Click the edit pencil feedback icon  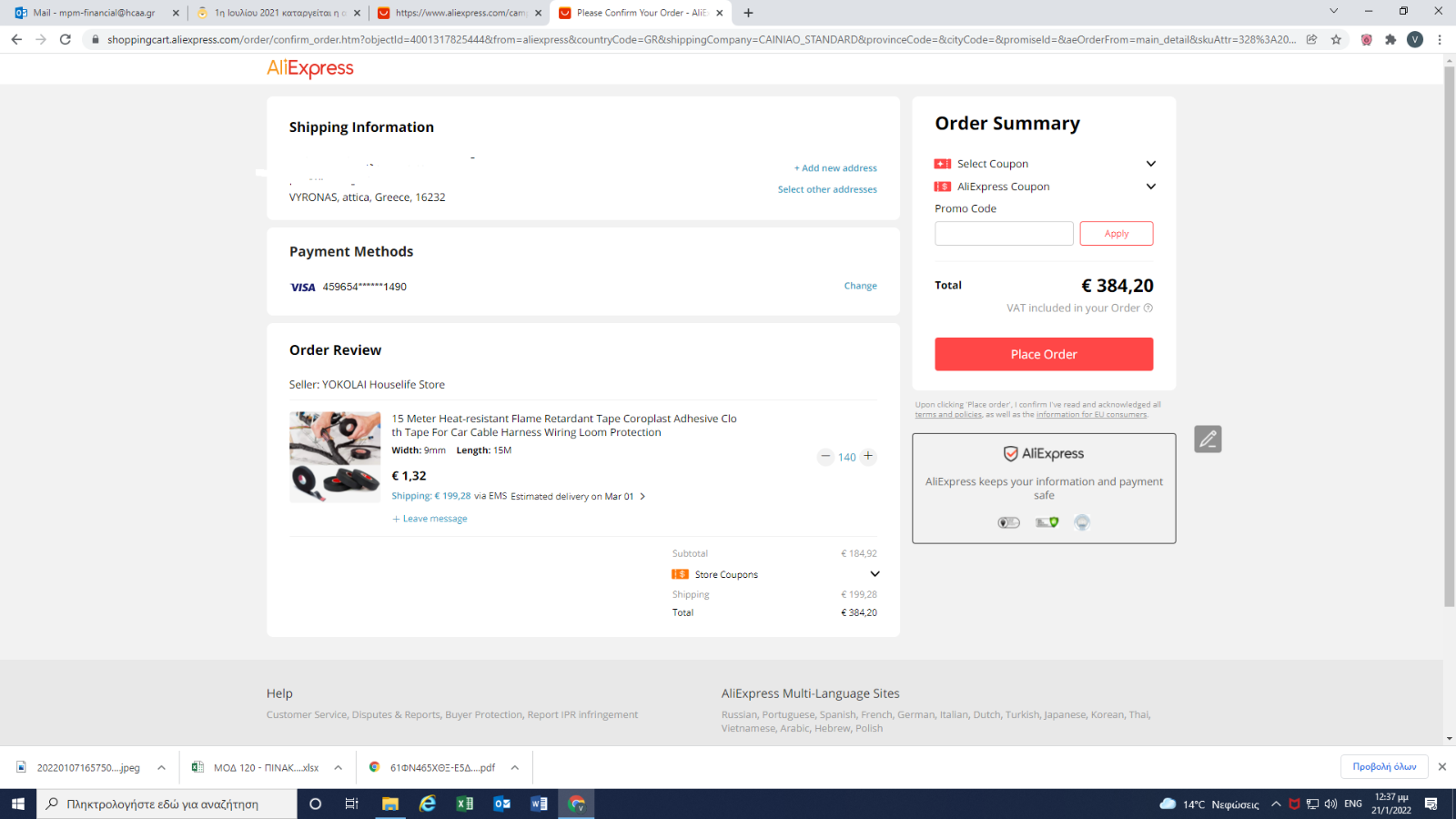pos(1208,440)
